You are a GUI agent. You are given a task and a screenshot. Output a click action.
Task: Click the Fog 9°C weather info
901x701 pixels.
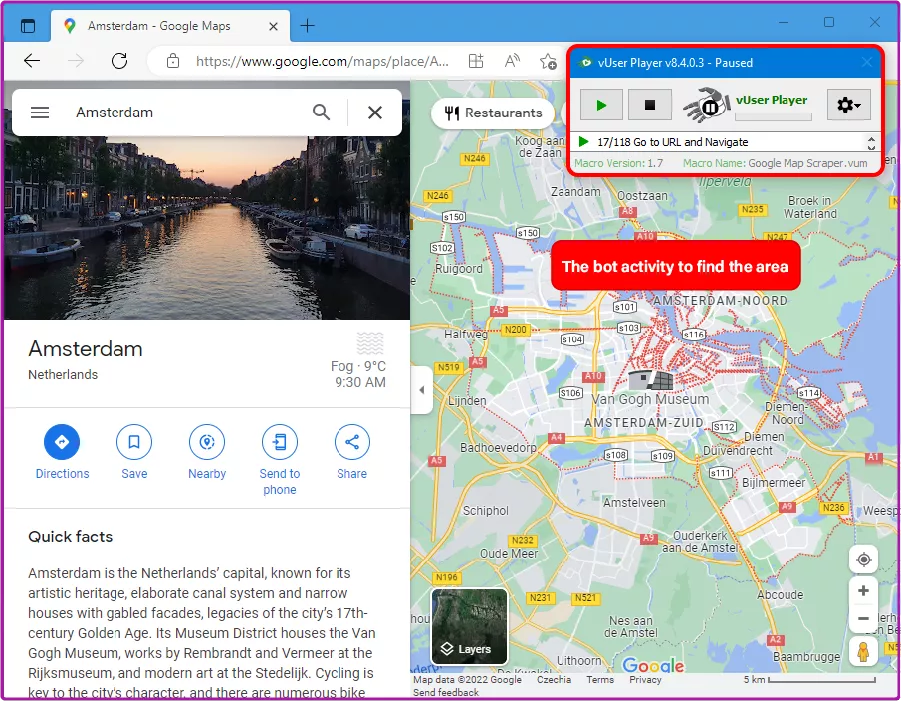[x=358, y=366]
